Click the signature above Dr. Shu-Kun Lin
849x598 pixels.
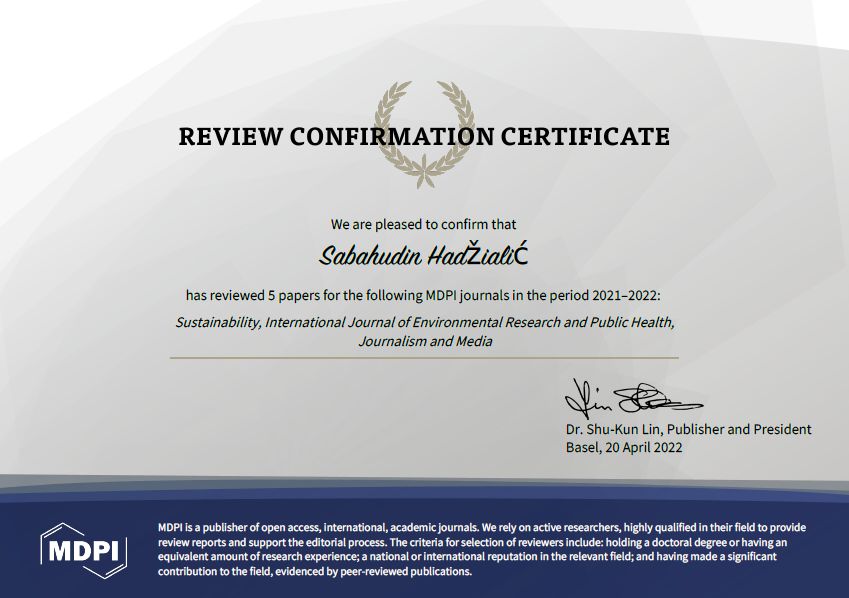(633, 399)
